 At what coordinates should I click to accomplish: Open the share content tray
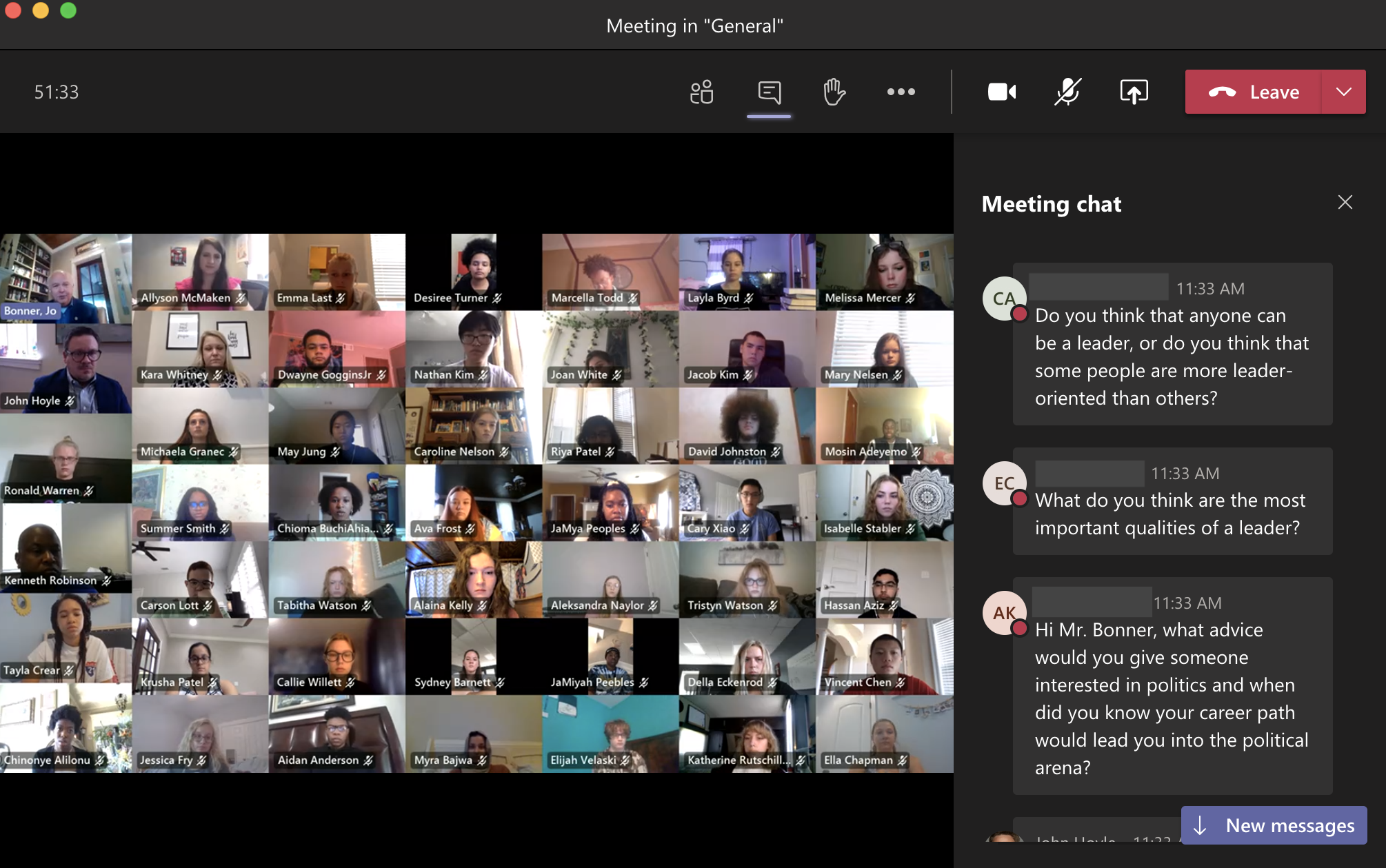tap(1134, 92)
